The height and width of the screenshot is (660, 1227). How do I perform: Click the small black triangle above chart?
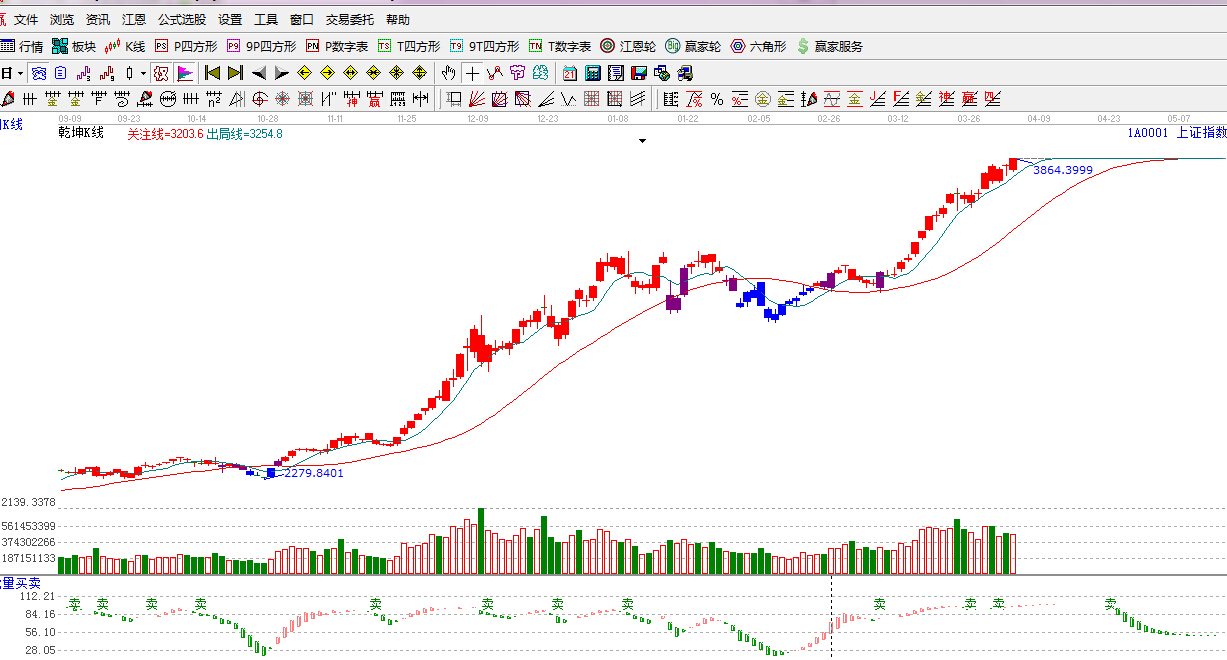click(642, 141)
